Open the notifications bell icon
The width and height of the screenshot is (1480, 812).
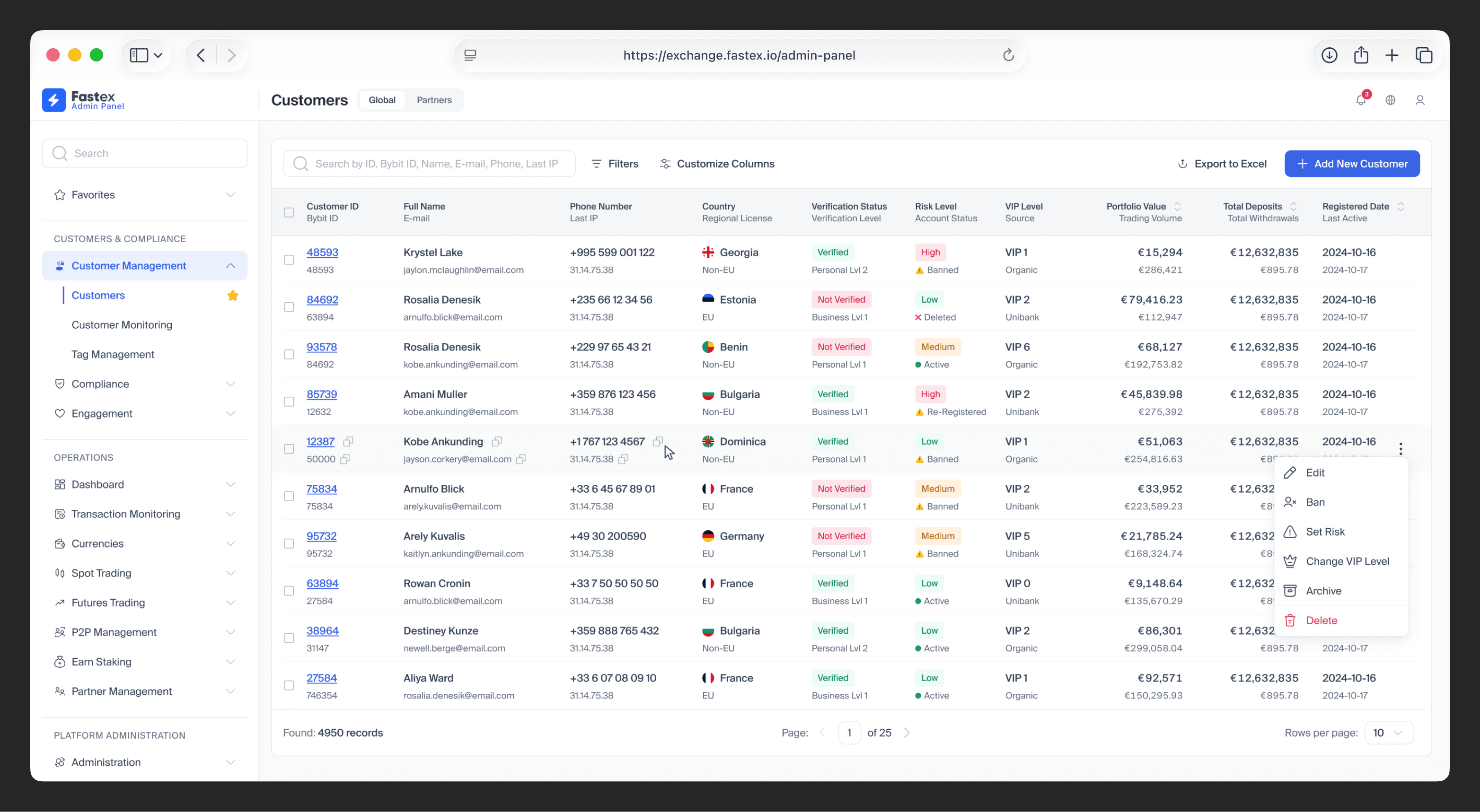[x=1360, y=100]
